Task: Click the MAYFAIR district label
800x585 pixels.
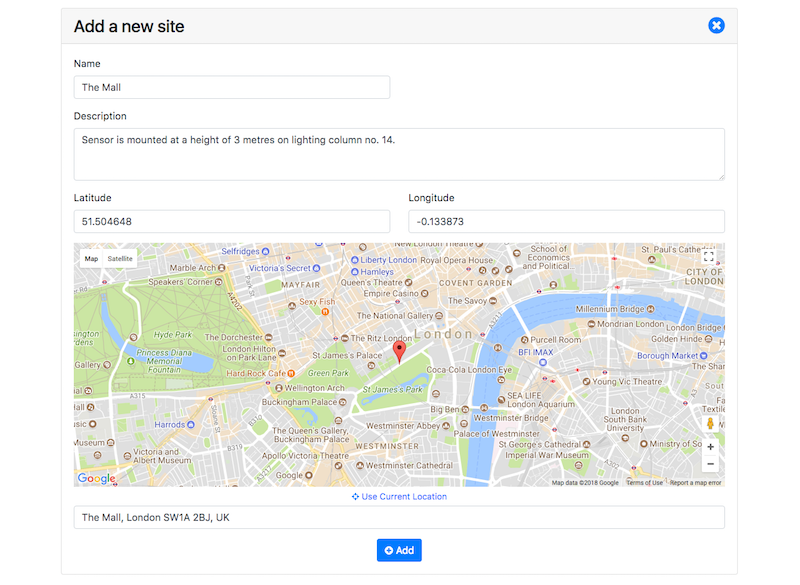Action: pos(301,285)
